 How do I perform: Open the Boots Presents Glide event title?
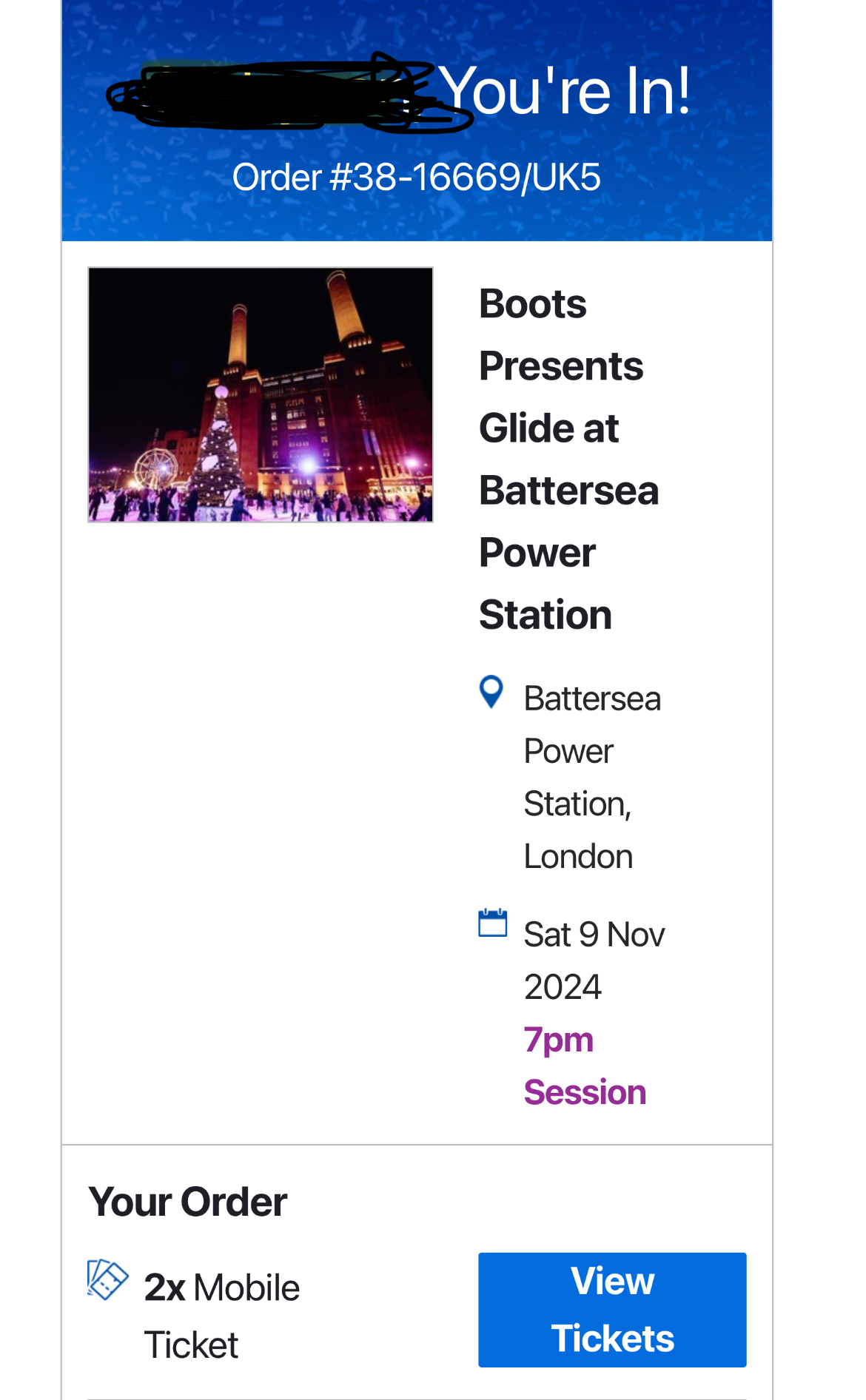tap(568, 459)
